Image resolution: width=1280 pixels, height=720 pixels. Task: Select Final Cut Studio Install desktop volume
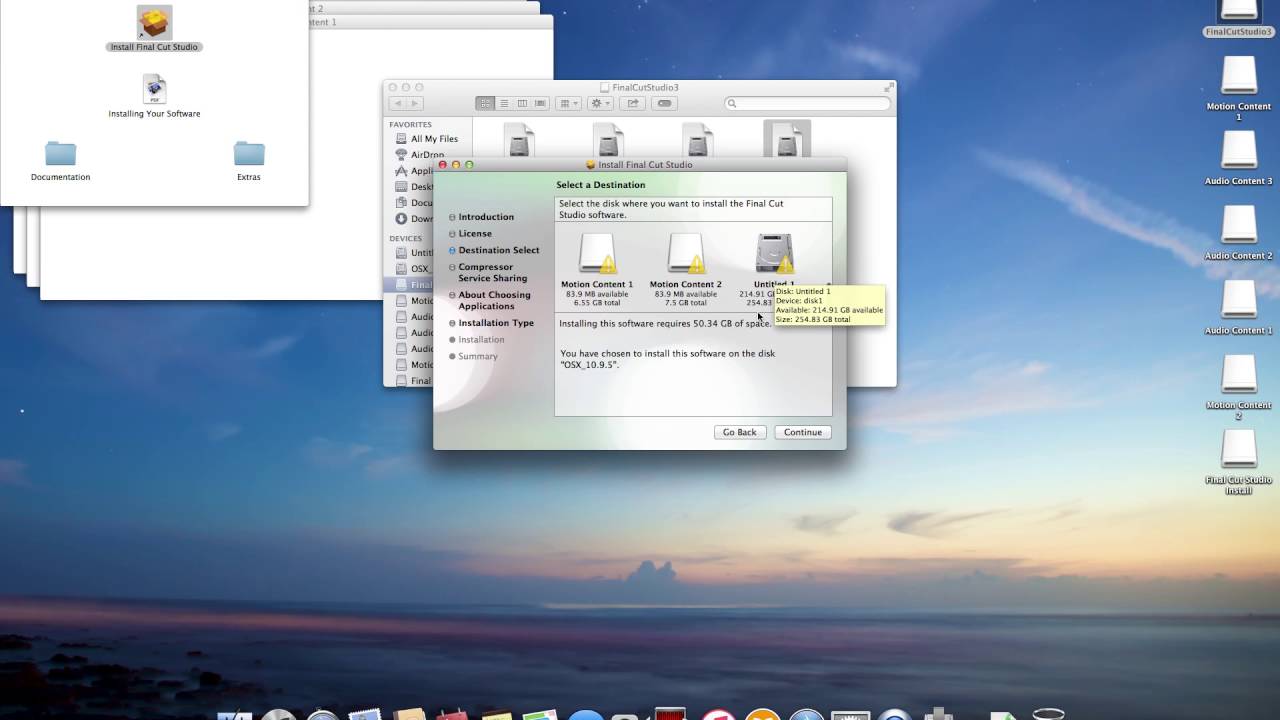(x=1239, y=450)
